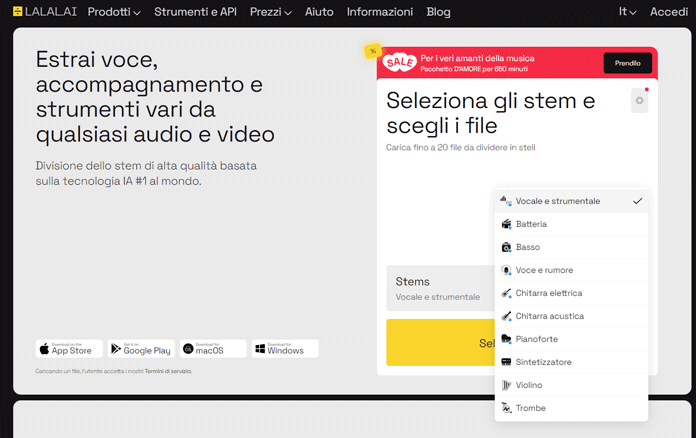Click the Voce e rumore microphone icon

point(506,270)
